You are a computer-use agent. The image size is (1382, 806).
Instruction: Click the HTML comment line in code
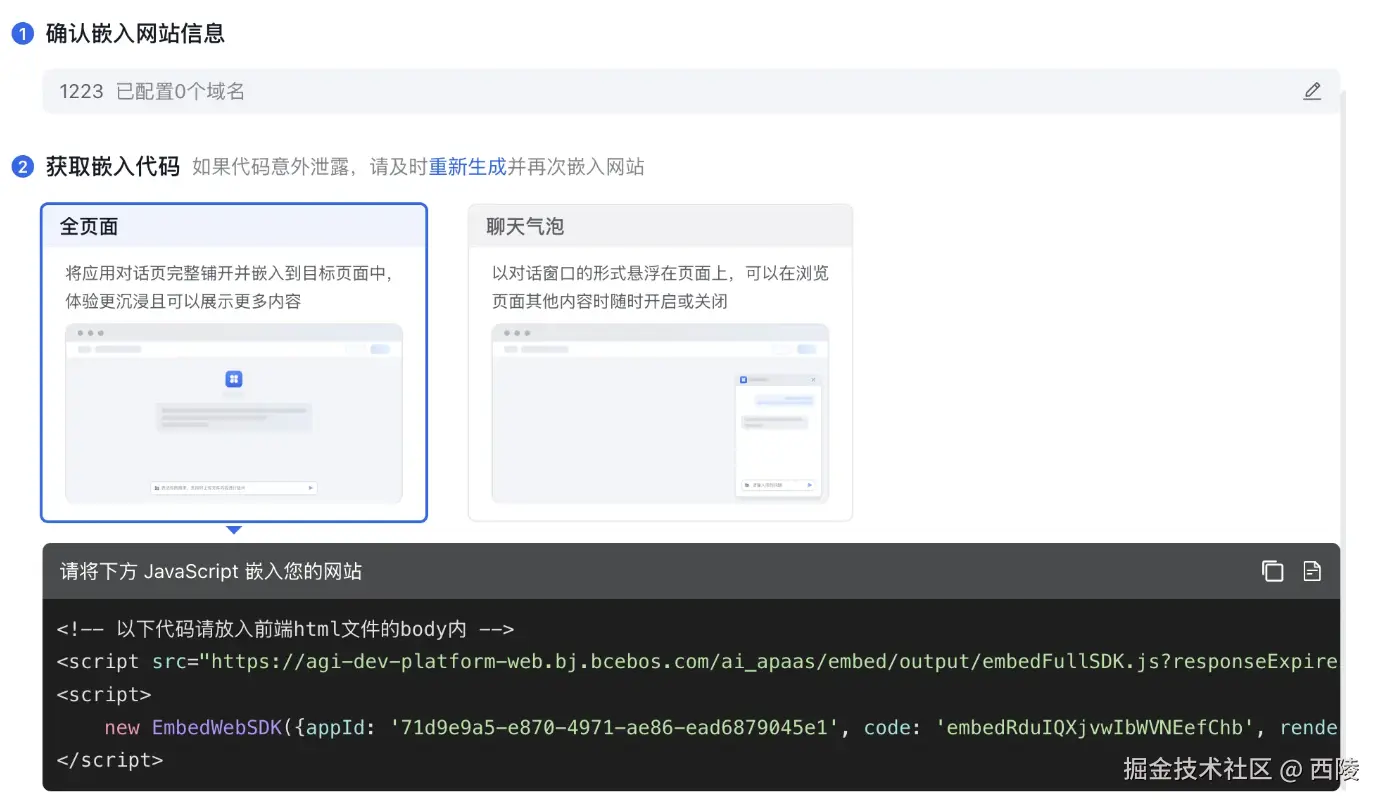click(x=285, y=629)
